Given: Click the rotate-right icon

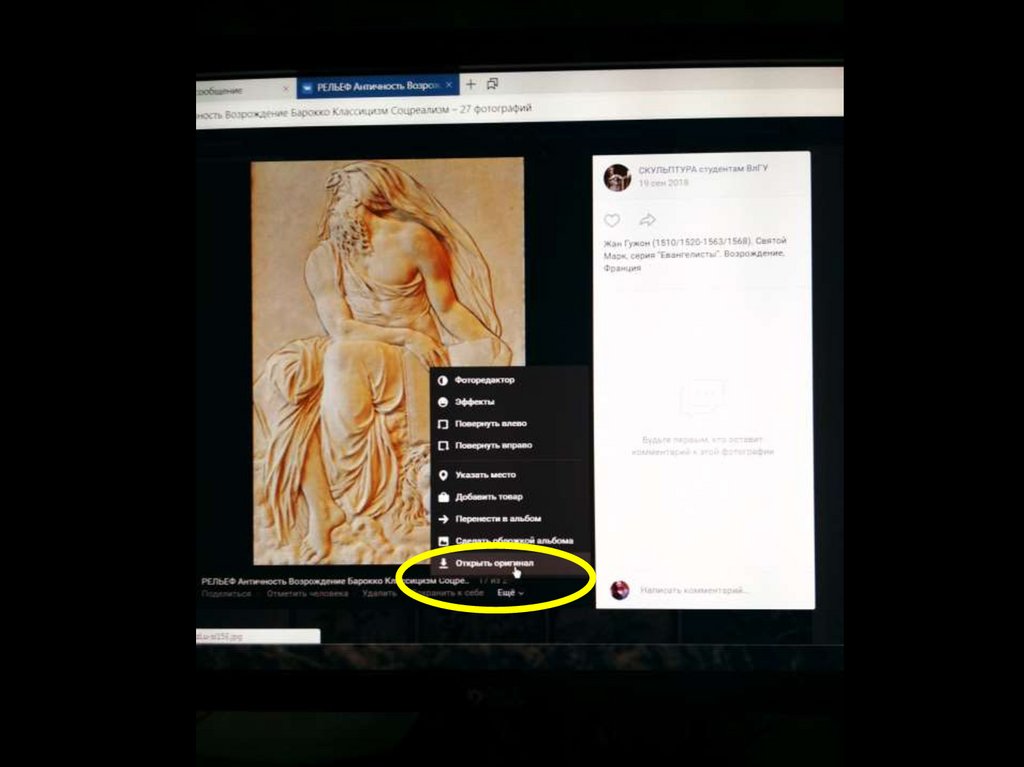Looking at the screenshot, I should pos(443,446).
